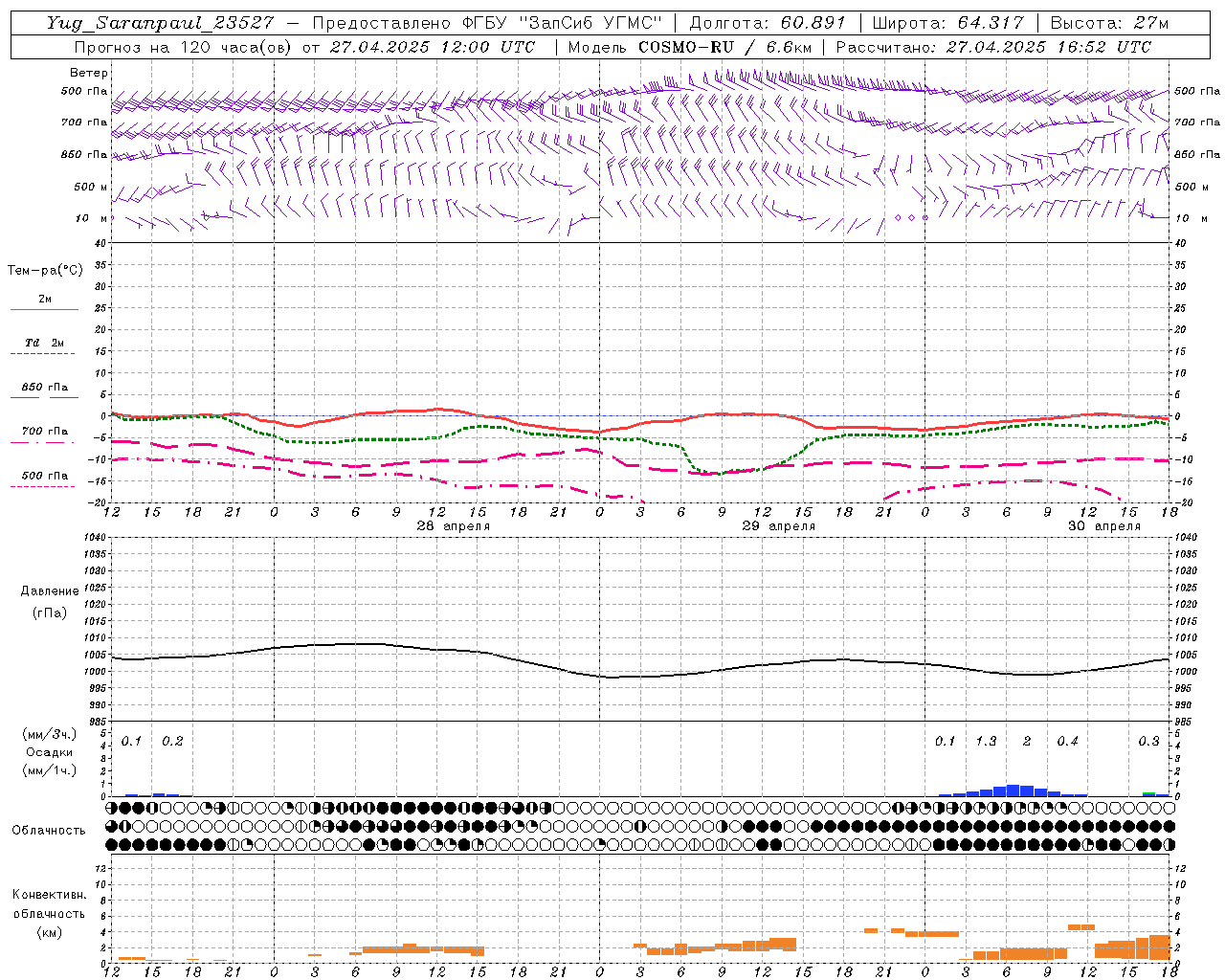Screen dimensions: 1225x980
Task: Select the model name COSMO-RU / 6.6км
Action: click(724, 47)
